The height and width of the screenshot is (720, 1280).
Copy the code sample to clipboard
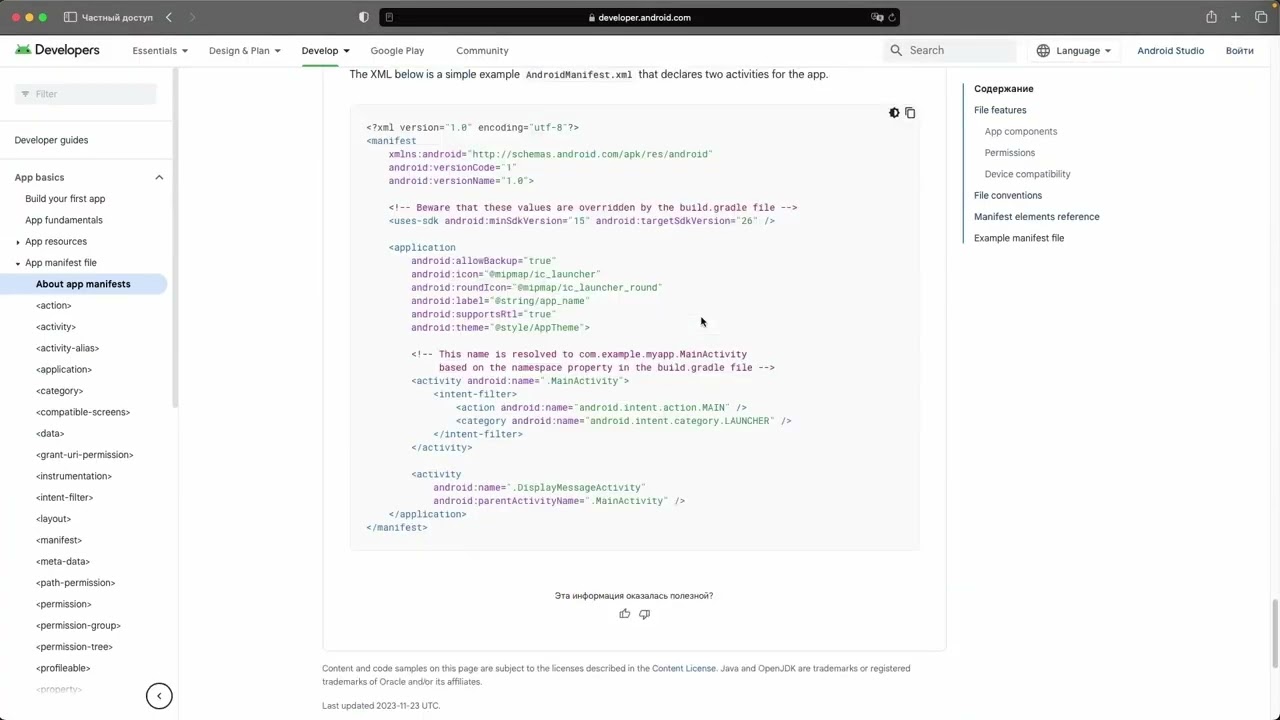910,113
